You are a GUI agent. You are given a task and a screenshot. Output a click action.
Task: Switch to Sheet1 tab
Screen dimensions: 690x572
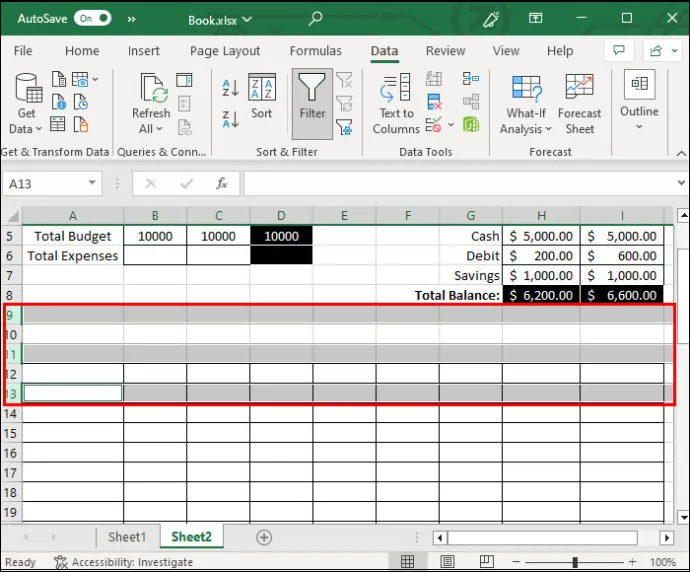pyautogui.click(x=127, y=537)
